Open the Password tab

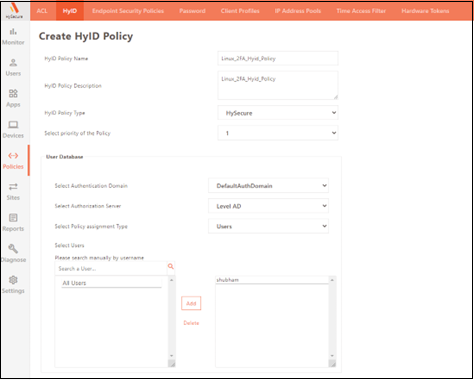[192, 11]
